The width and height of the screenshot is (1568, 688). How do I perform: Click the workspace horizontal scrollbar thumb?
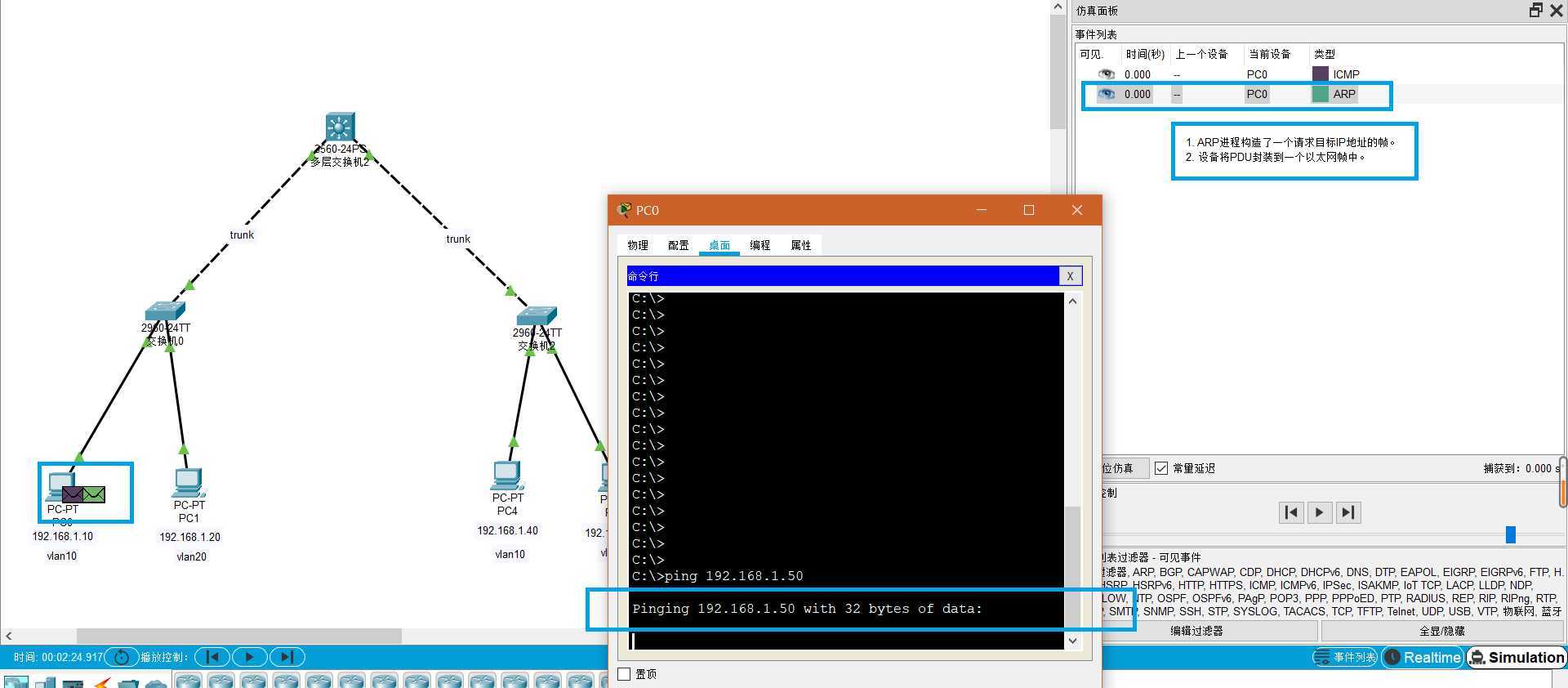239,636
